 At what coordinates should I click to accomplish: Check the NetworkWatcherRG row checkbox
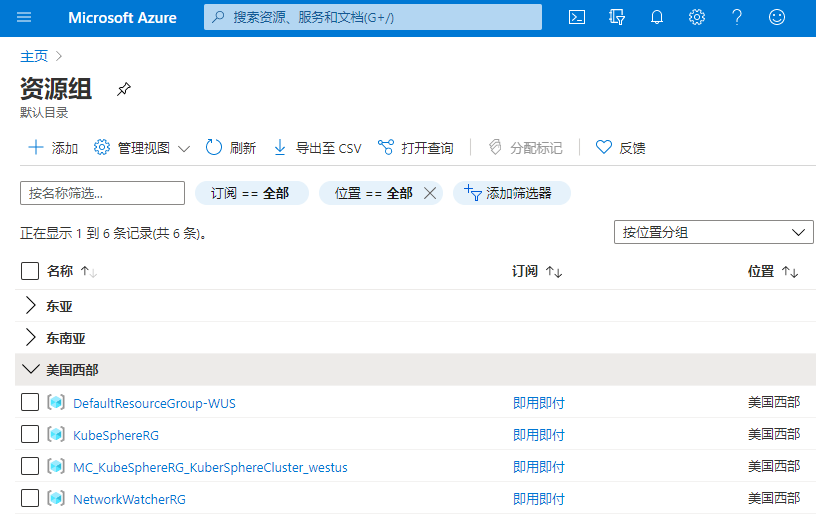(x=30, y=498)
